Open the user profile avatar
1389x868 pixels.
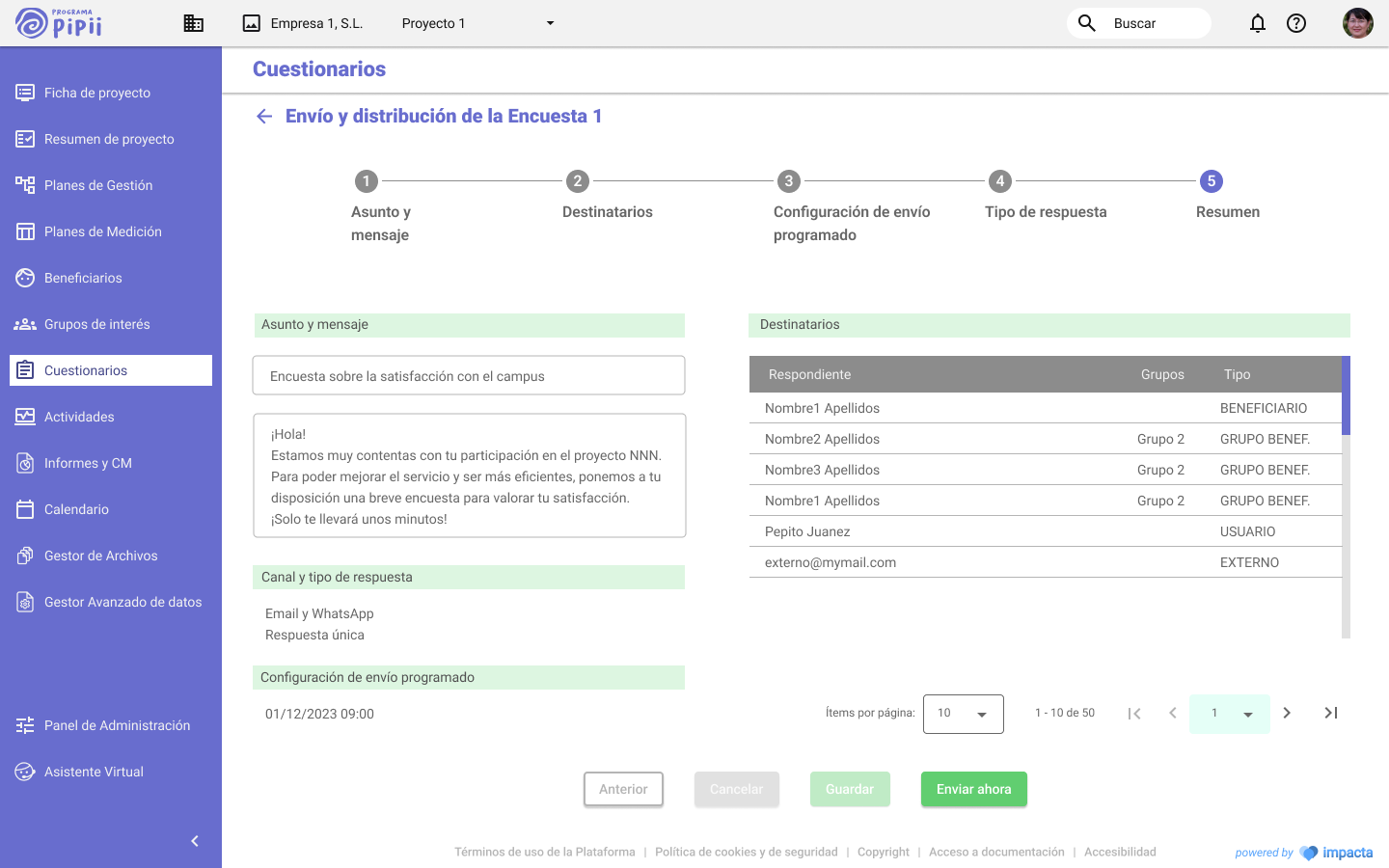click(1357, 23)
